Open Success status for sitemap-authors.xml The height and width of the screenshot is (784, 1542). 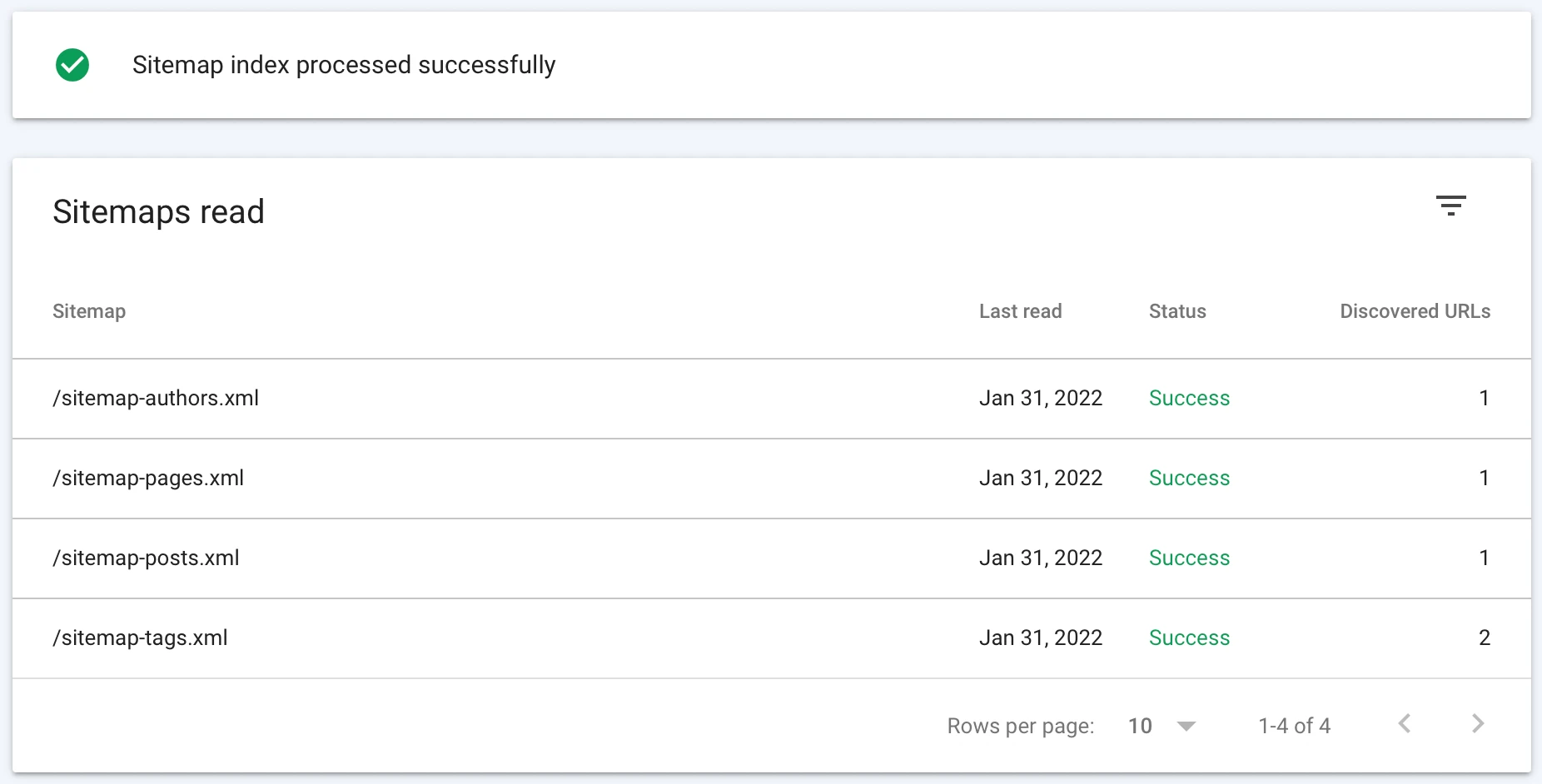(1189, 398)
